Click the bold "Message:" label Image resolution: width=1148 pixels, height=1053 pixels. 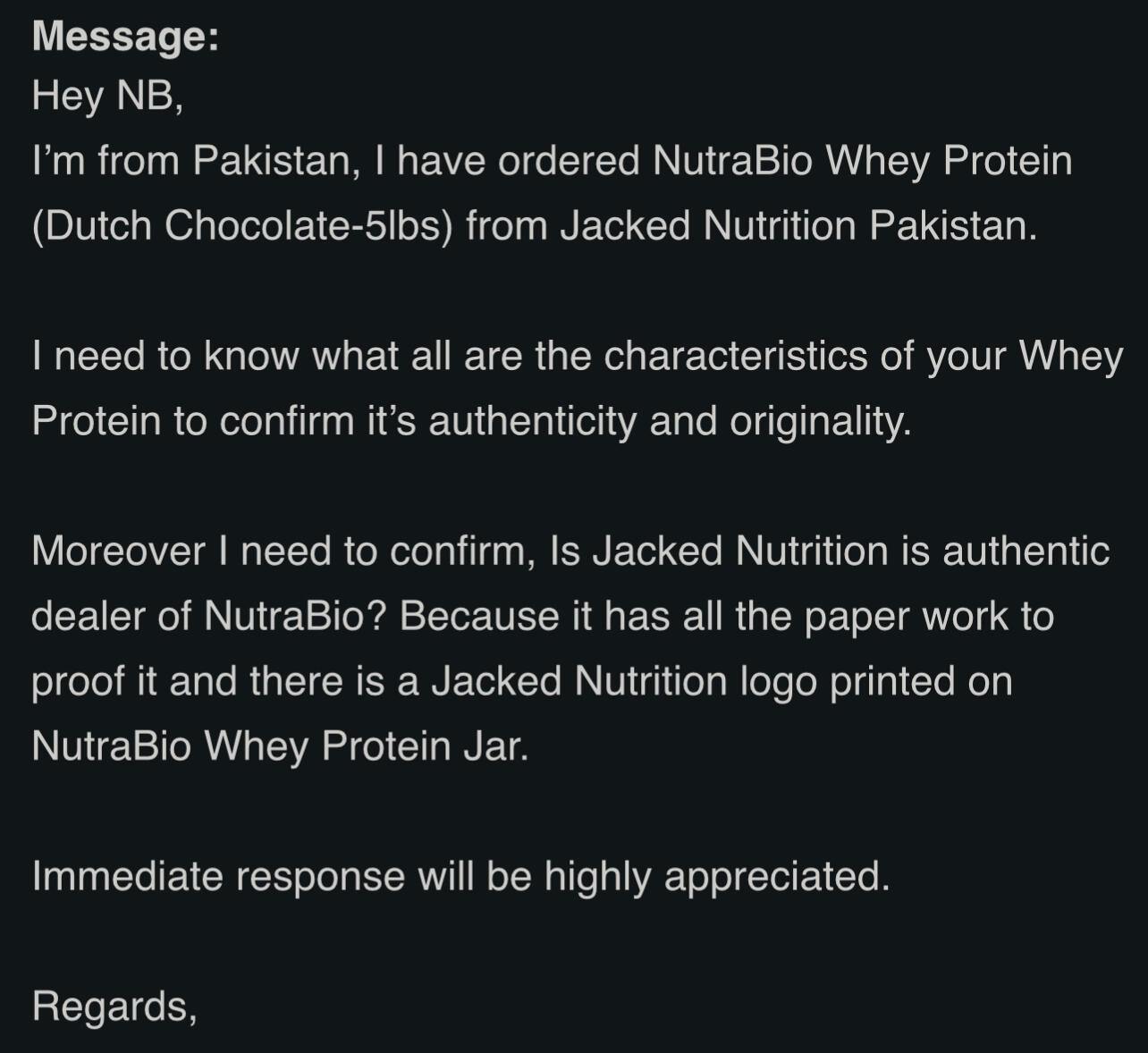pyautogui.click(x=125, y=37)
